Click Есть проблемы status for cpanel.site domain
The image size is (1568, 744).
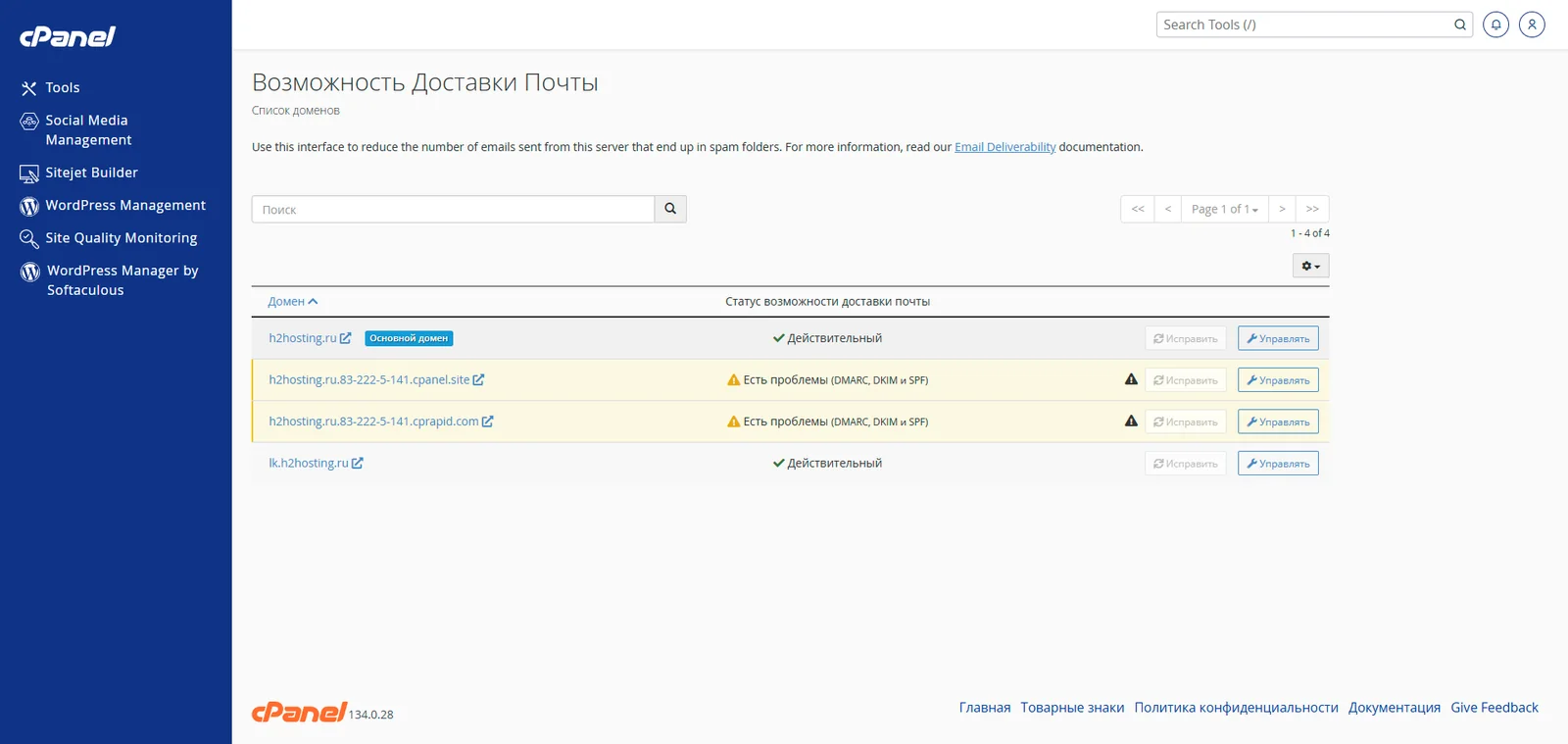point(827,380)
